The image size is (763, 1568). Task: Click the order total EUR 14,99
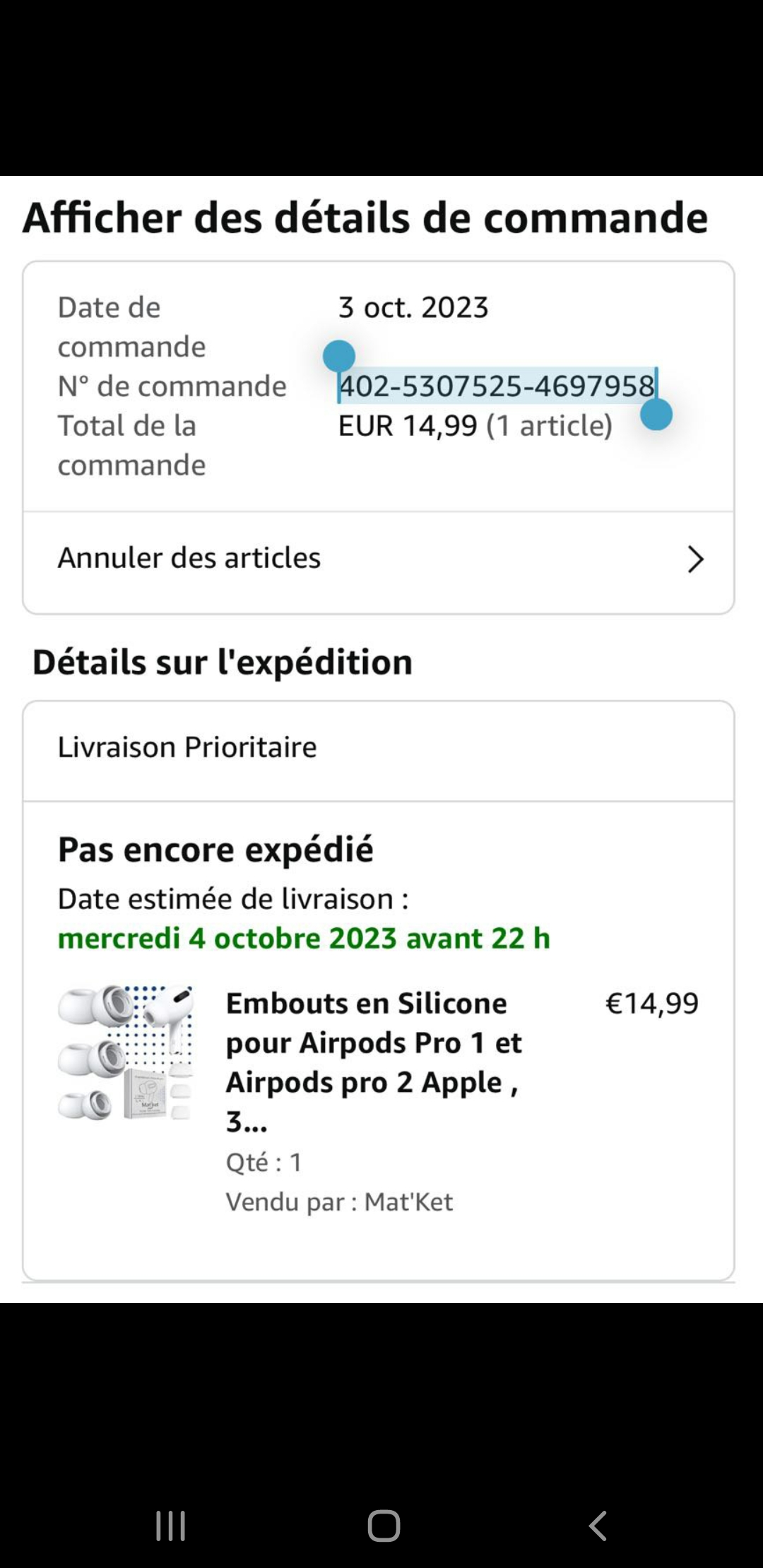tap(408, 426)
